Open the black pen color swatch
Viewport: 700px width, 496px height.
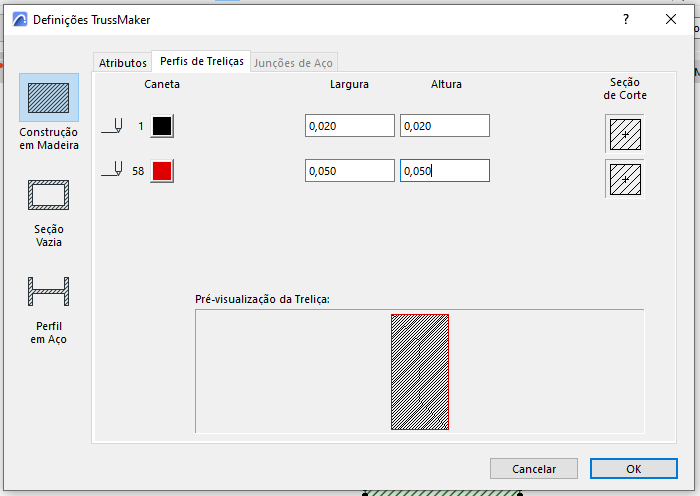pos(162,126)
